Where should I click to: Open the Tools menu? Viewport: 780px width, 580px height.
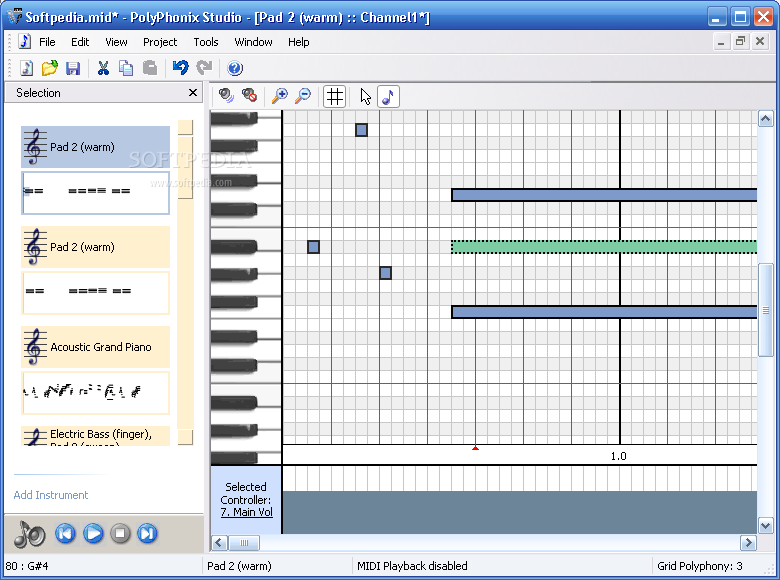click(x=206, y=42)
